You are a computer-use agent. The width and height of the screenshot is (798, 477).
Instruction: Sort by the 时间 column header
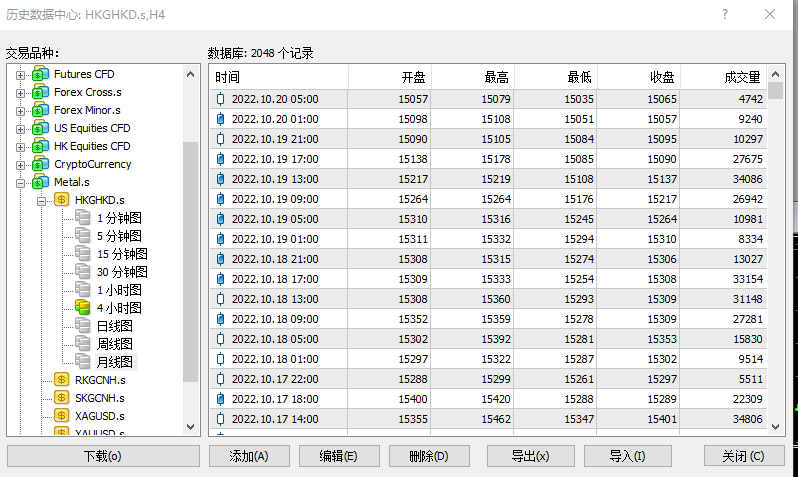[x=278, y=77]
